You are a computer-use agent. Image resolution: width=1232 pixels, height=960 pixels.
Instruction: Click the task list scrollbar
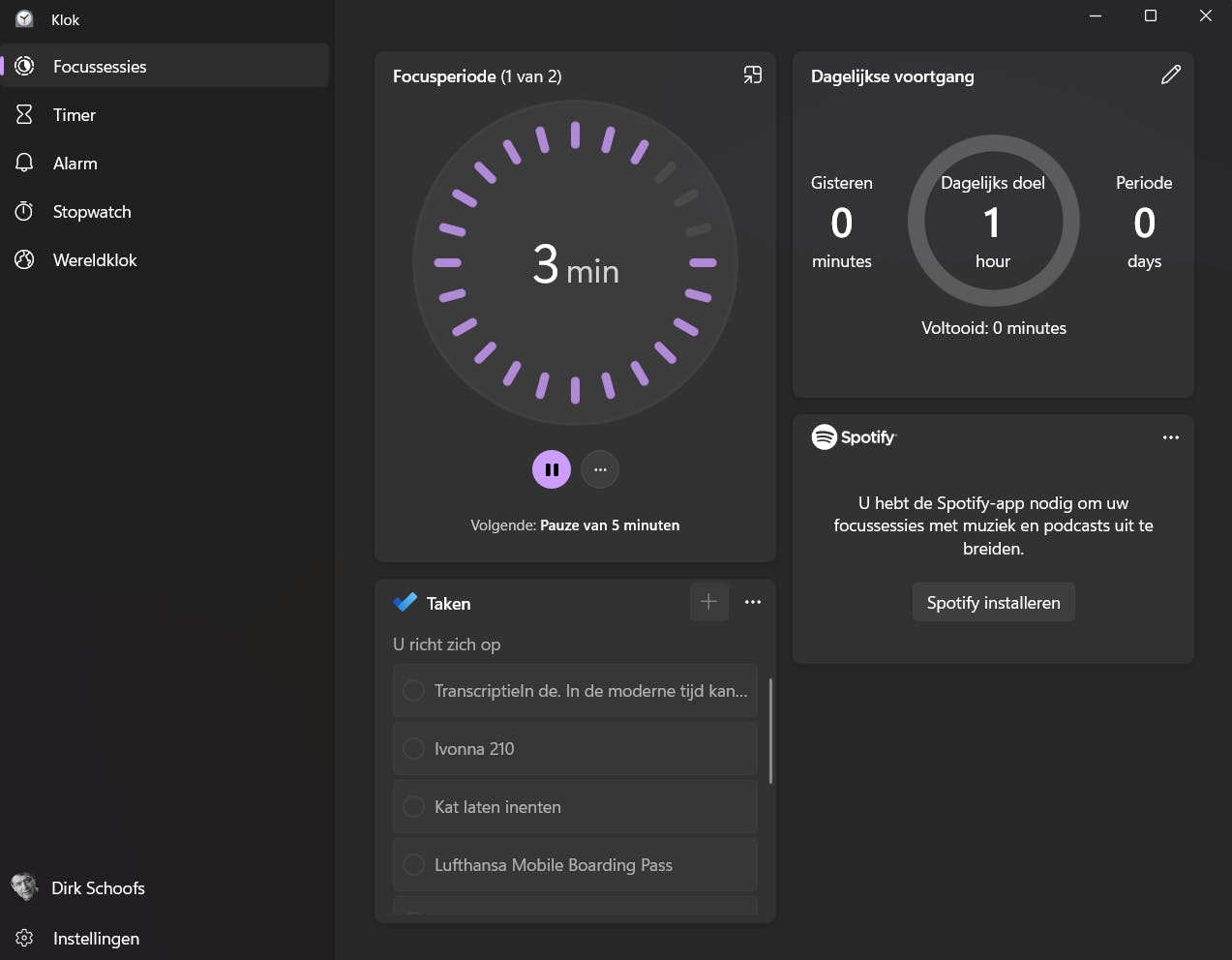pyautogui.click(x=770, y=732)
